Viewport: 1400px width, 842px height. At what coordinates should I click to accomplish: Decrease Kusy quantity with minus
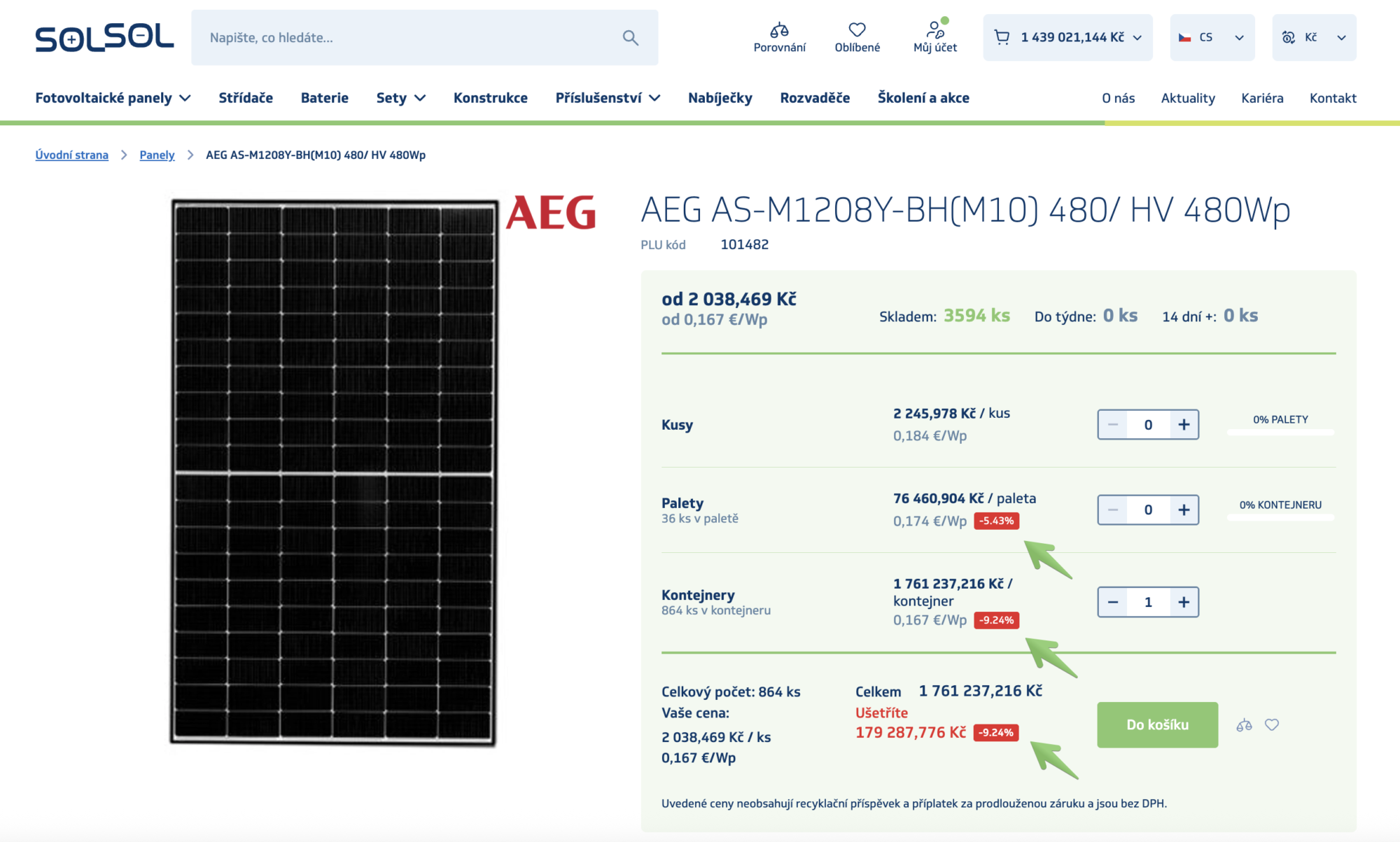(x=1112, y=425)
